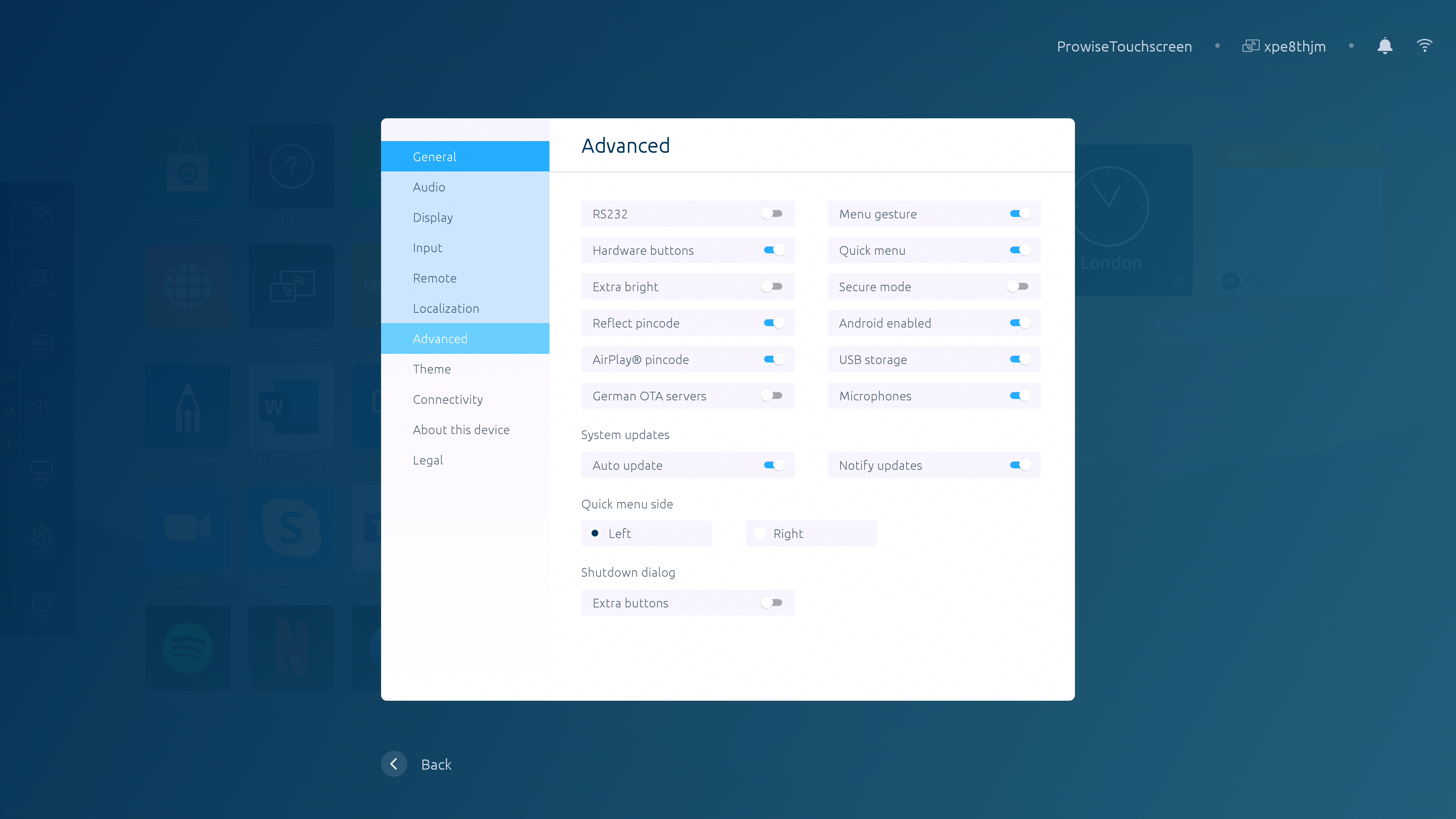Open the Legal settings category
Viewport: 1456px width, 819px height.
[465, 460]
